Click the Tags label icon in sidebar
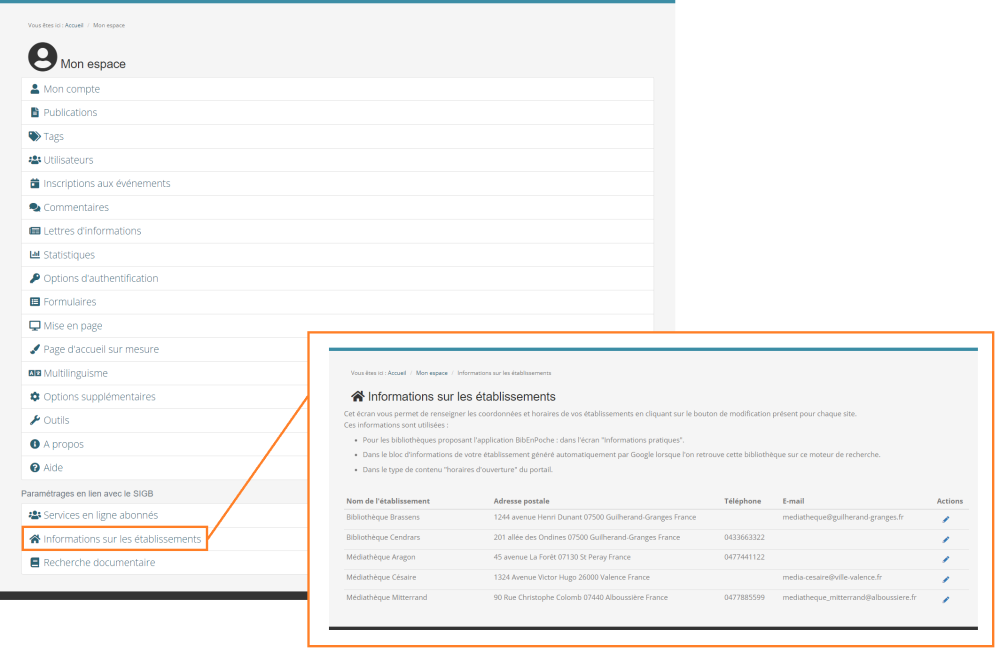Viewport: 1000px width, 653px height. [35, 136]
